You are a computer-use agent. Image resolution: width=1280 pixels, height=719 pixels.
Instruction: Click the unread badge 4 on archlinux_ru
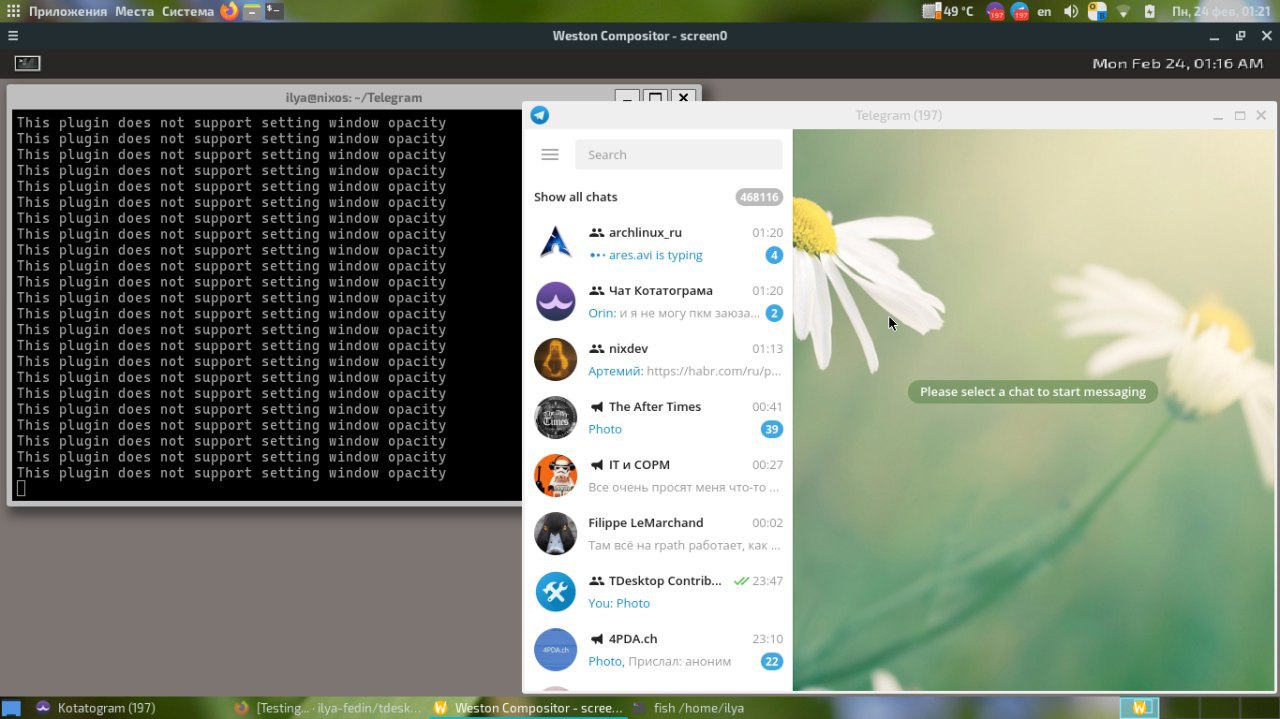tap(774, 255)
